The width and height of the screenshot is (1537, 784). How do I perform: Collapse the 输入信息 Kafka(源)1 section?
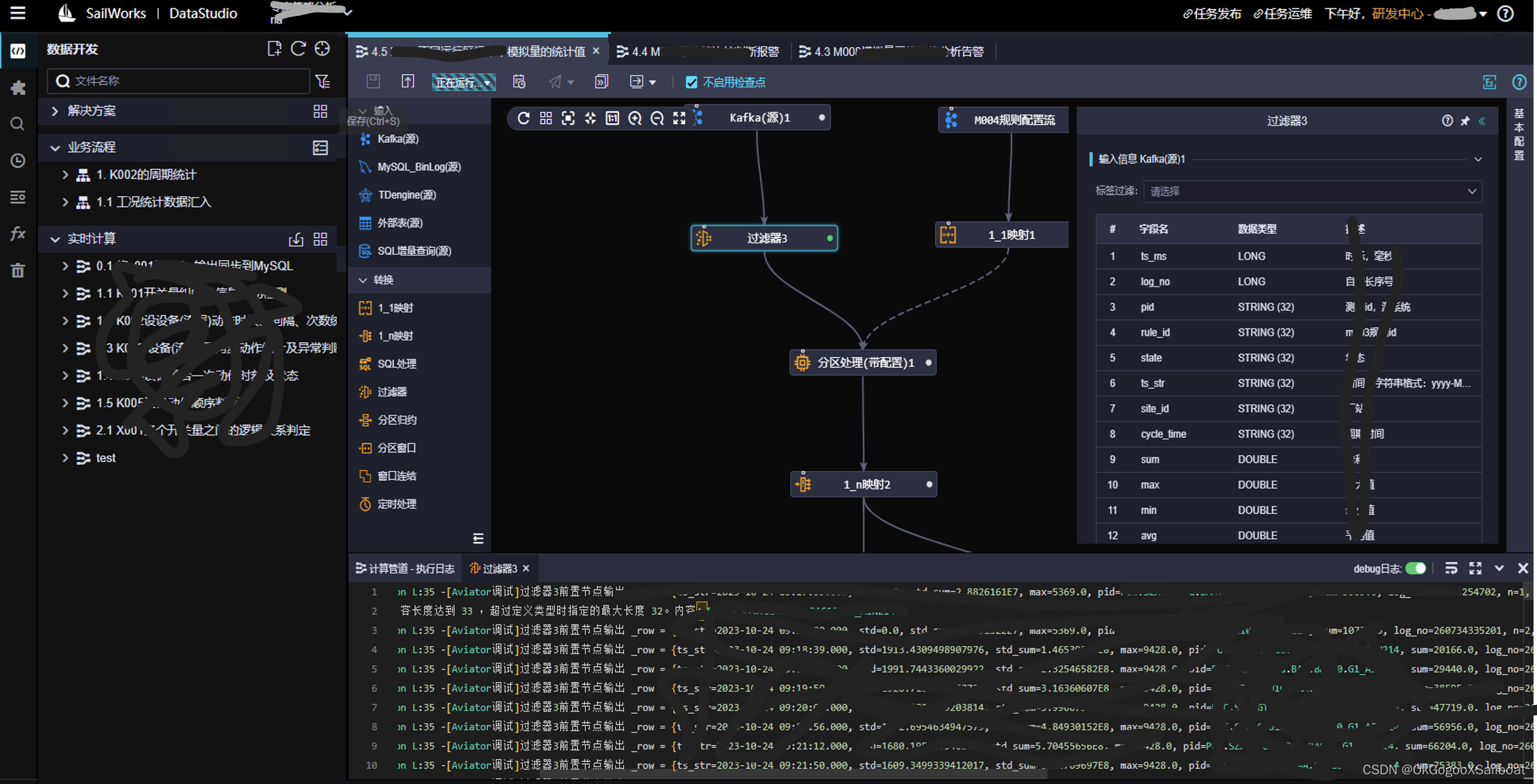click(1478, 159)
